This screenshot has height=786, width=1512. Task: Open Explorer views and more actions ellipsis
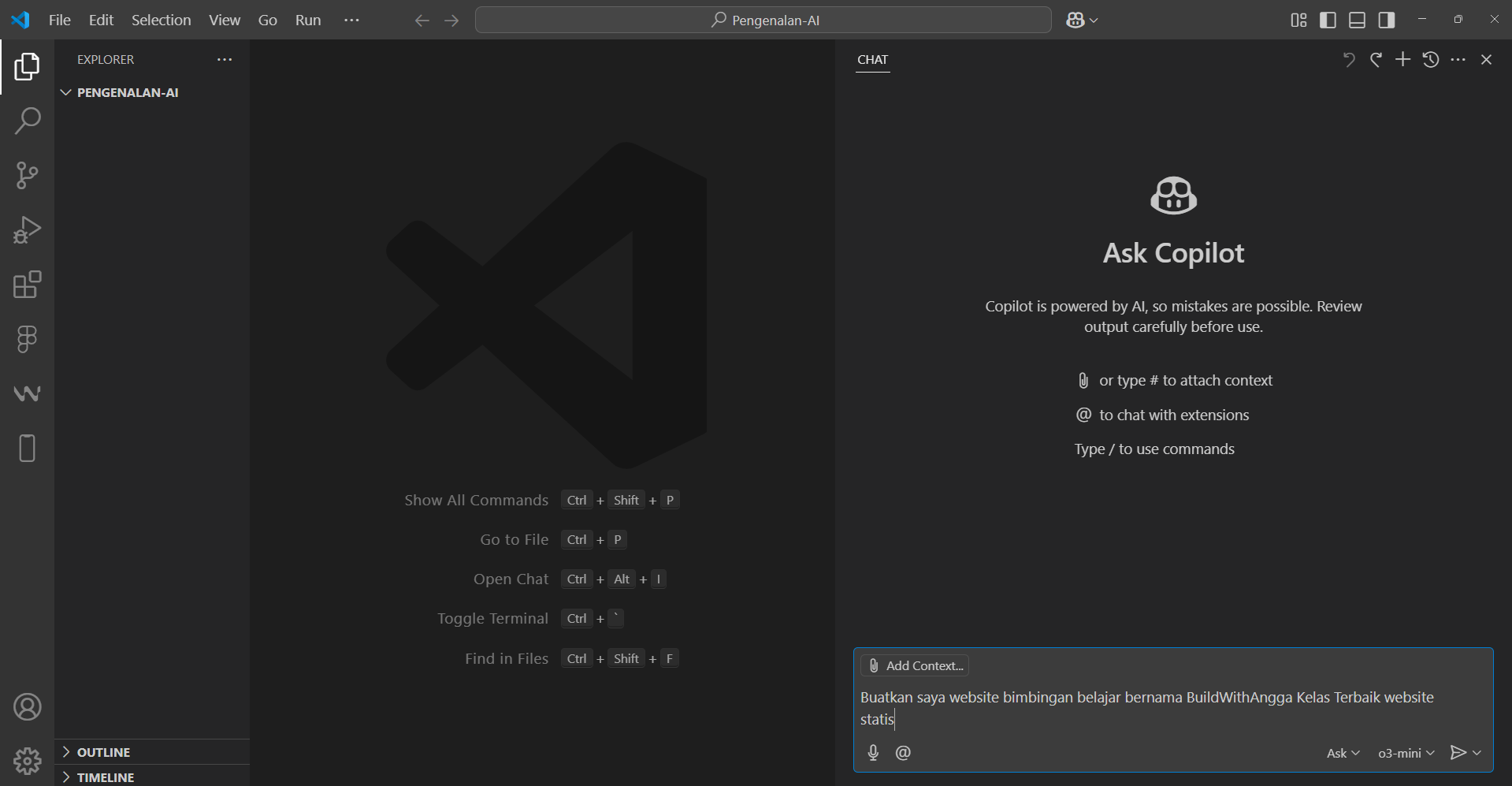click(x=225, y=60)
